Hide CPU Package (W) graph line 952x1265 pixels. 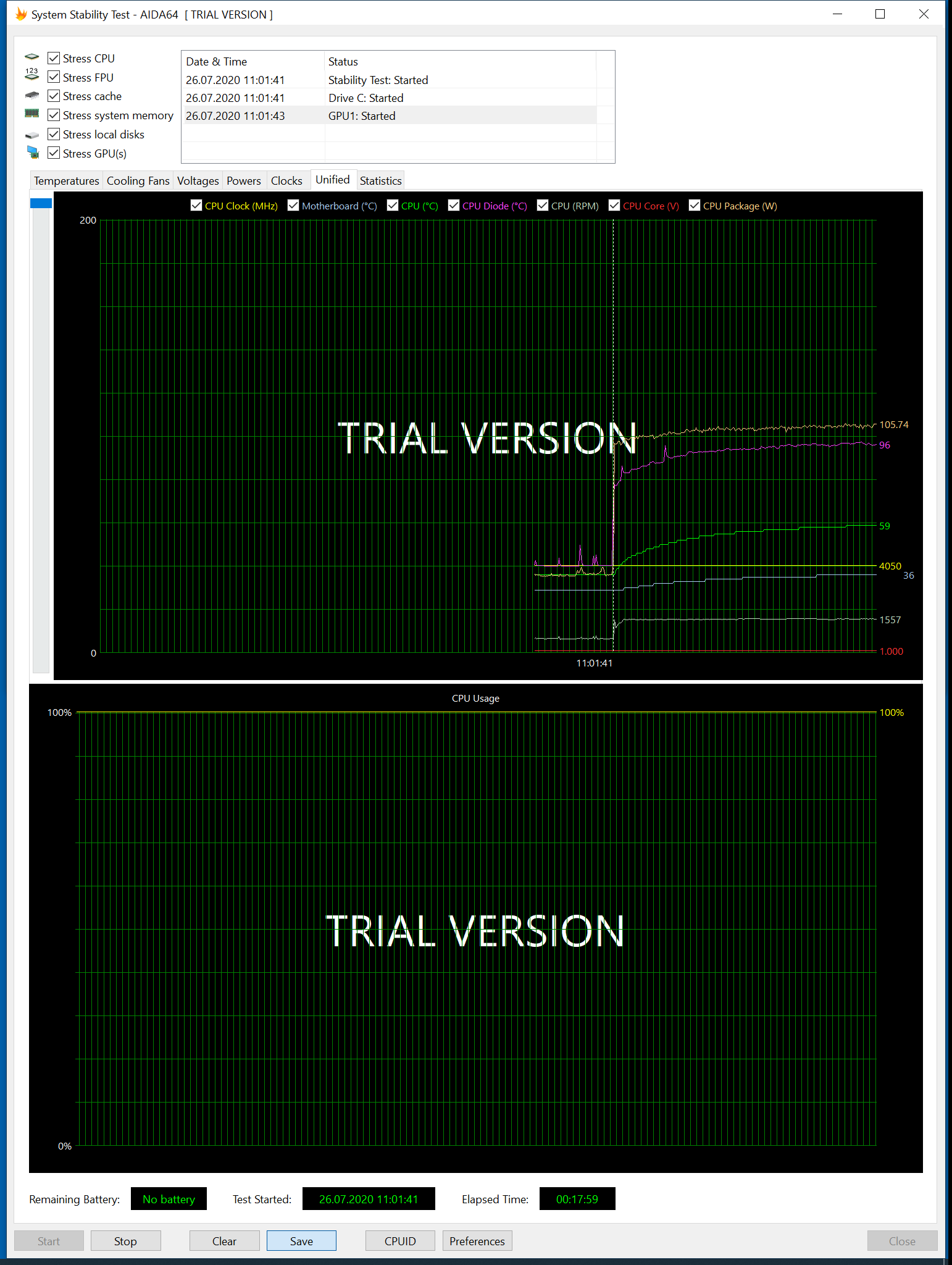point(695,206)
